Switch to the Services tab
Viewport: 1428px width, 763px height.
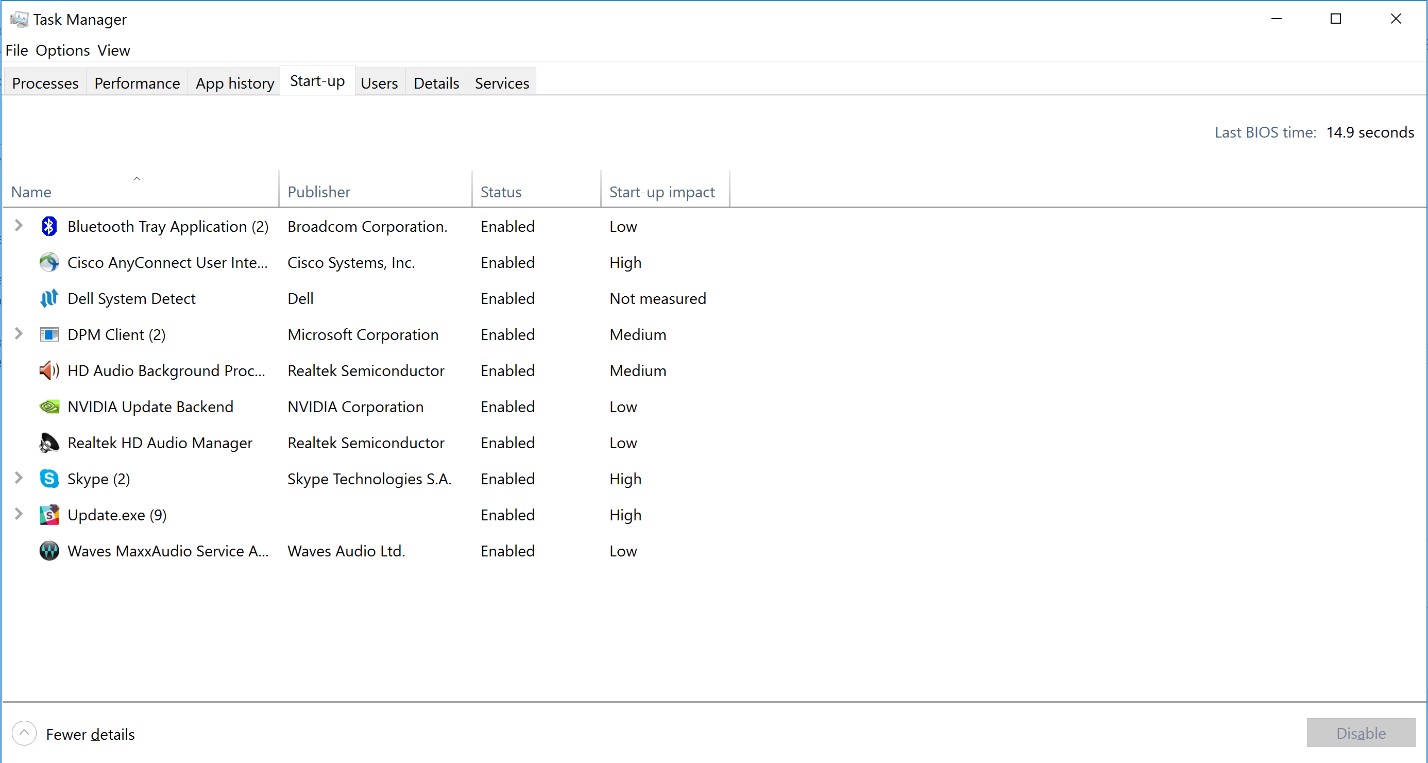click(502, 83)
